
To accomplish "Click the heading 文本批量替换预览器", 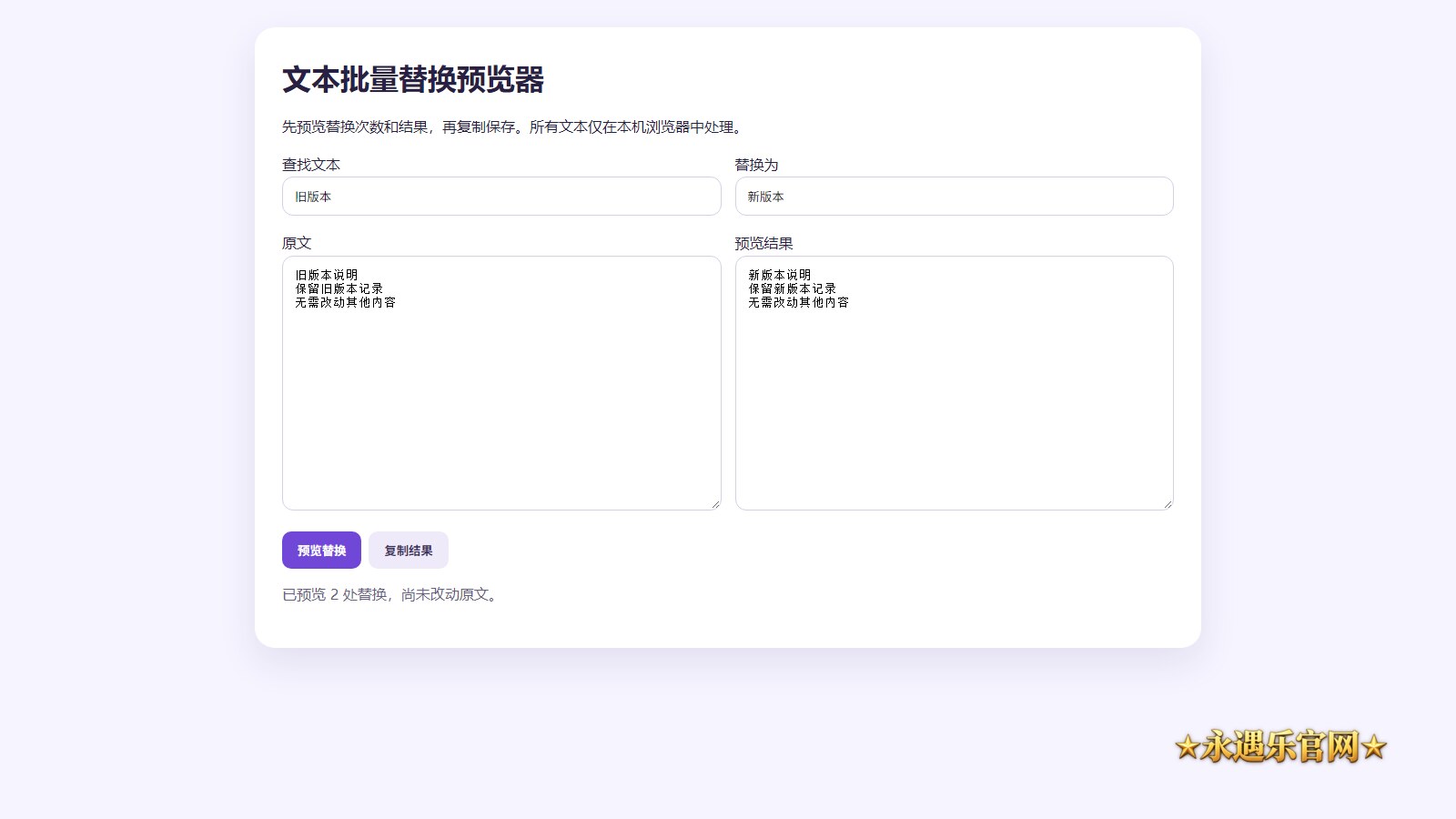I will coord(413,79).
